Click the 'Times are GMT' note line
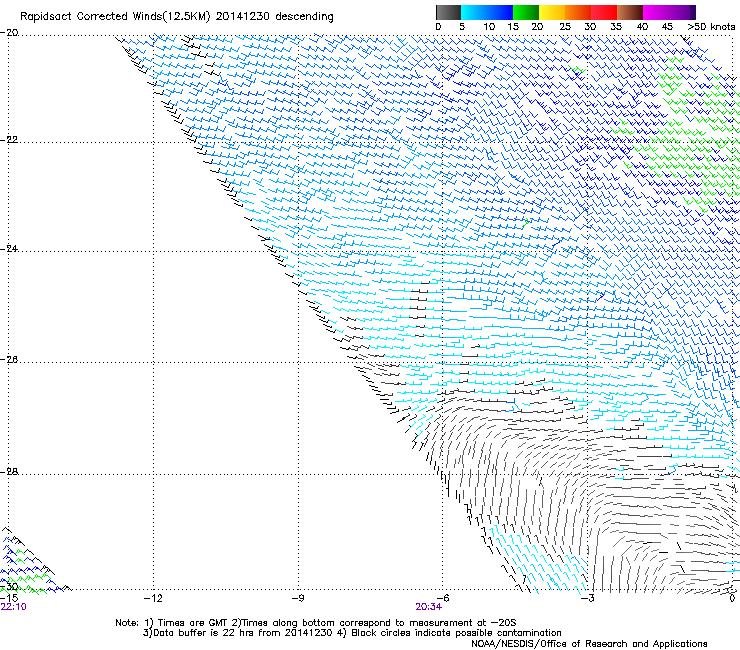The width and height of the screenshot is (740, 650). (315, 623)
